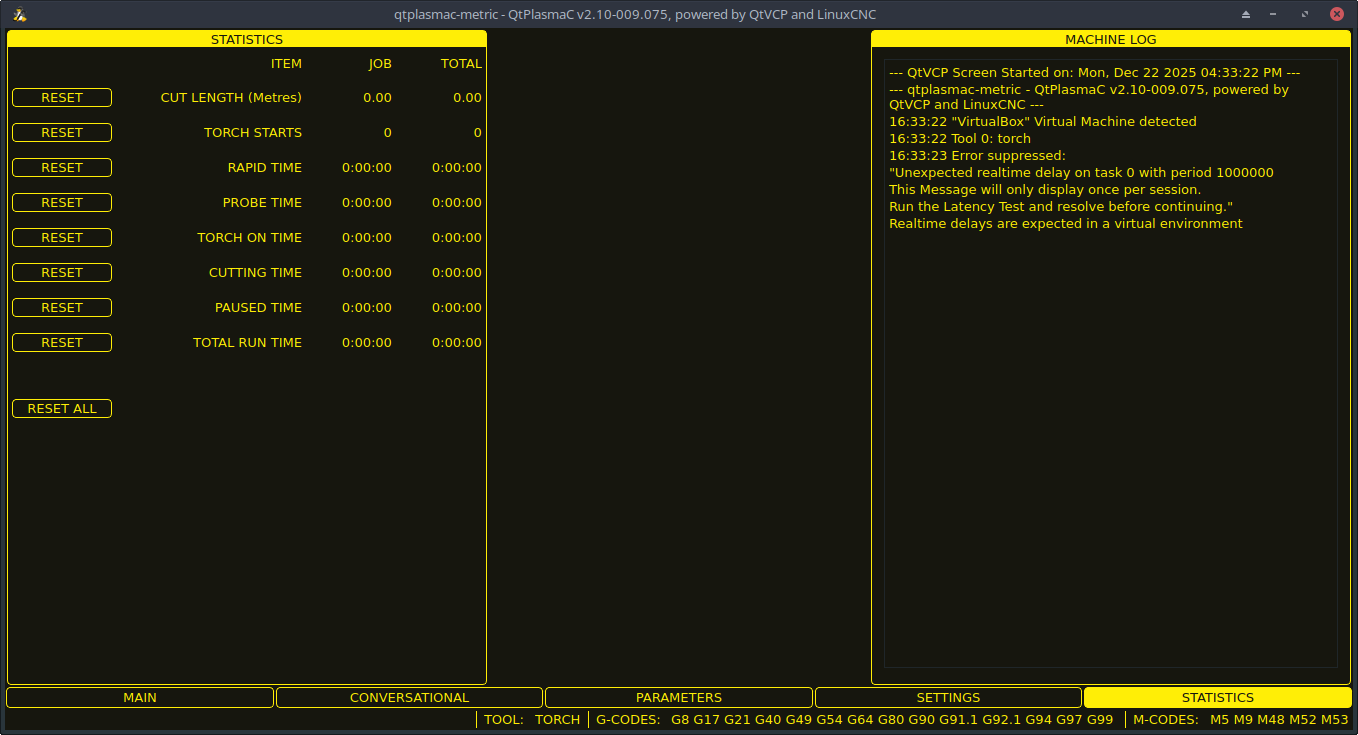The height and width of the screenshot is (735, 1358).
Task: Click the LinuxCNC penguin icon in the titlebar
Action: pyautogui.click(x=21, y=14)
